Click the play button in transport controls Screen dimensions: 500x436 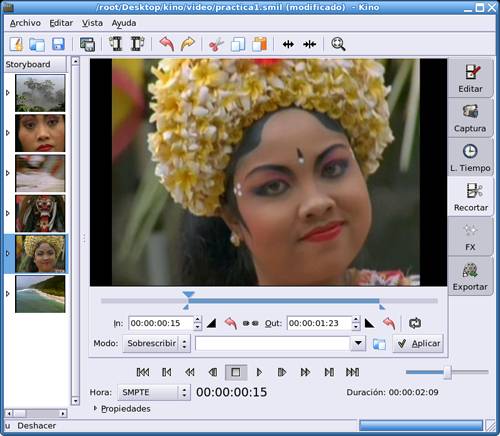259,372
